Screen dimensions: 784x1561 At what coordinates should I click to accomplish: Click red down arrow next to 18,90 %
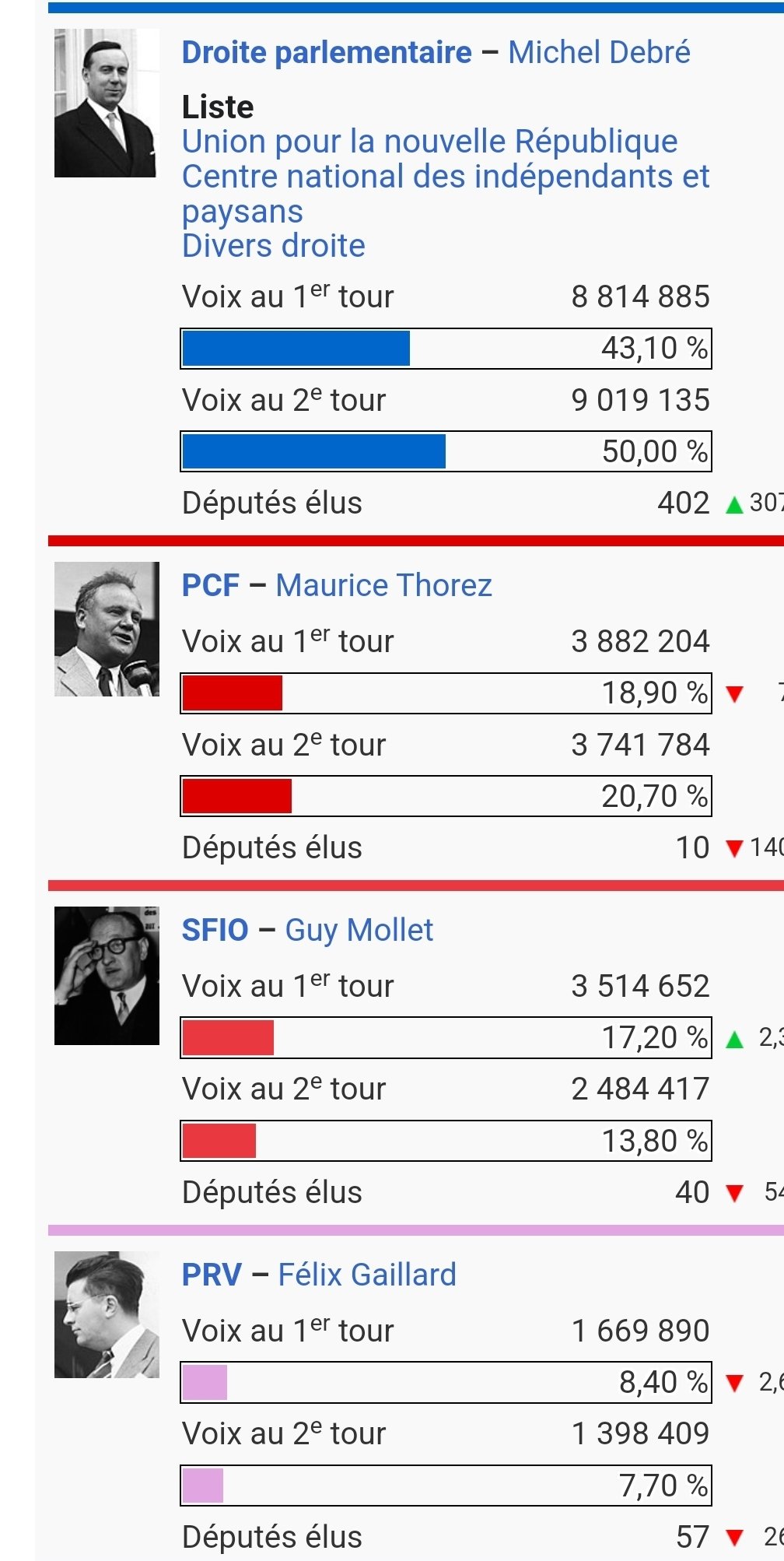click(x=734, y=693)
